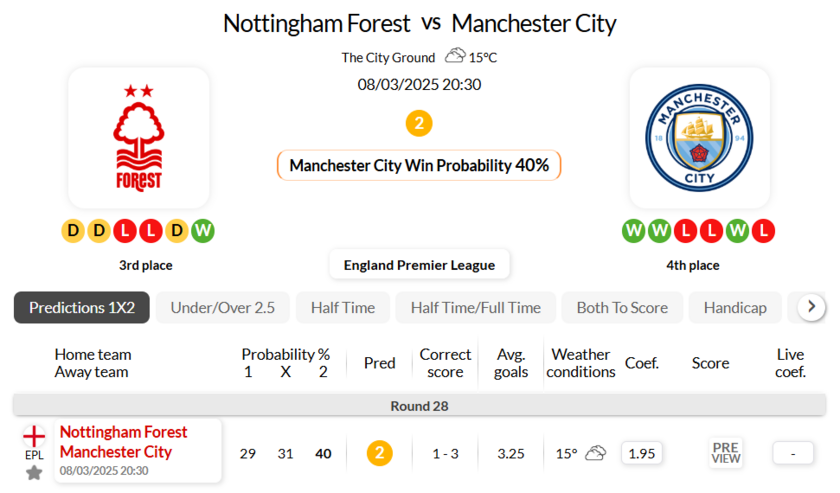Click the cloud icon in weather conditions column
Viewport: 840px width, 493px height.
(596, 453)
